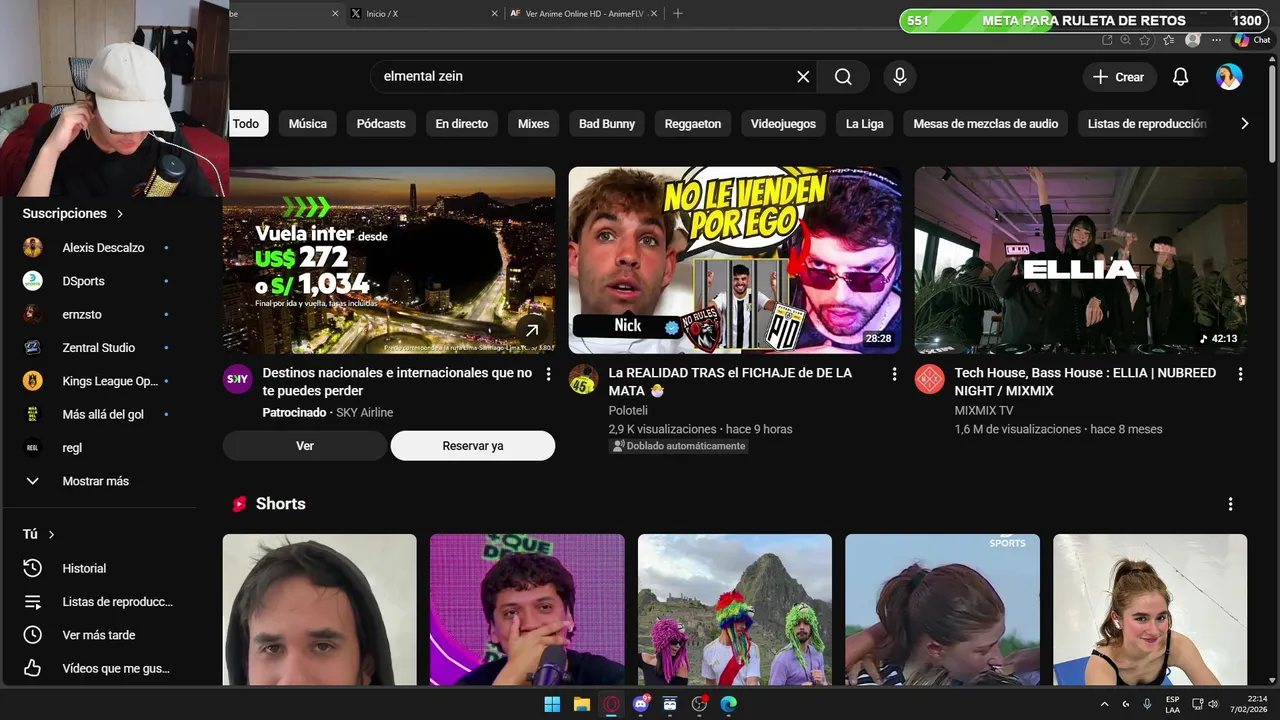Click the Reservar ya button

pyautogui.click(x=473, y=446)
